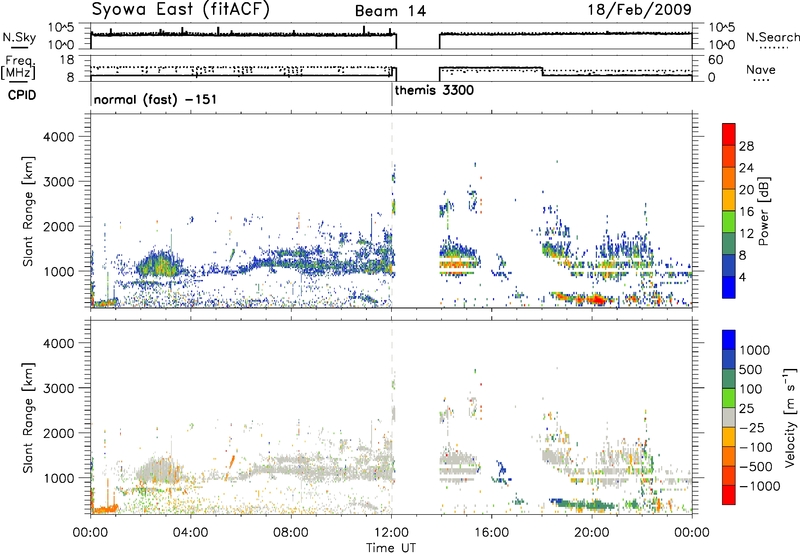Click the '4' tick on power colorbar

(x=742, y=277)
